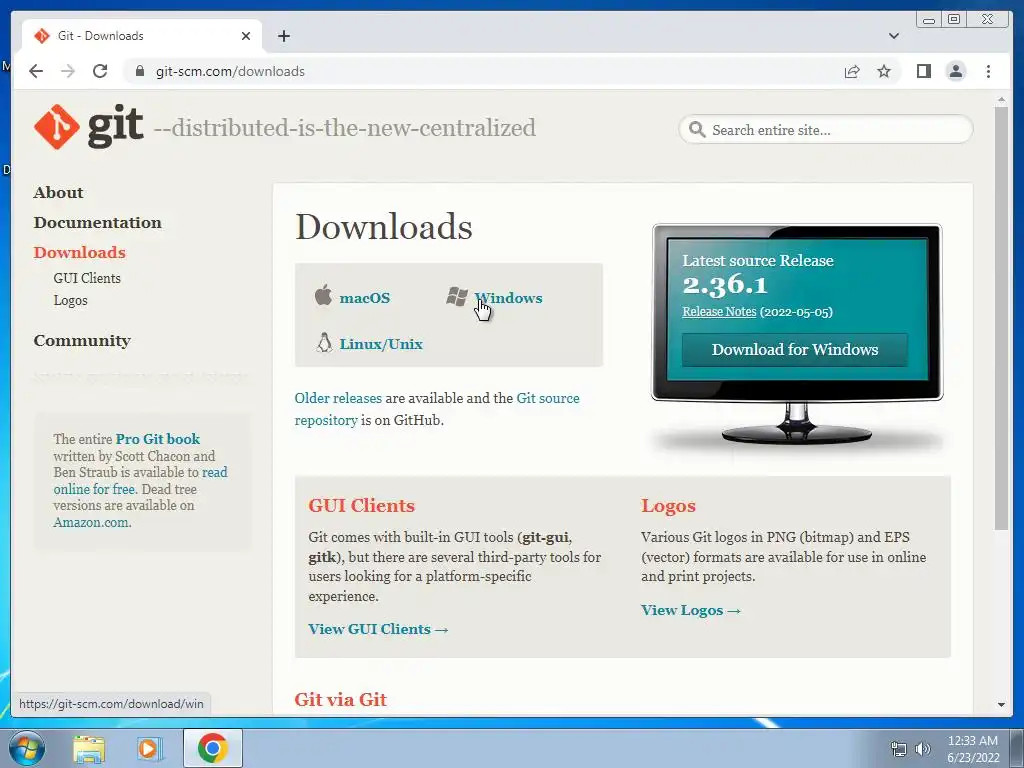Screen dimensions: 1024x768
Task: Bookmark this page with the star icon
Action: 884,71
